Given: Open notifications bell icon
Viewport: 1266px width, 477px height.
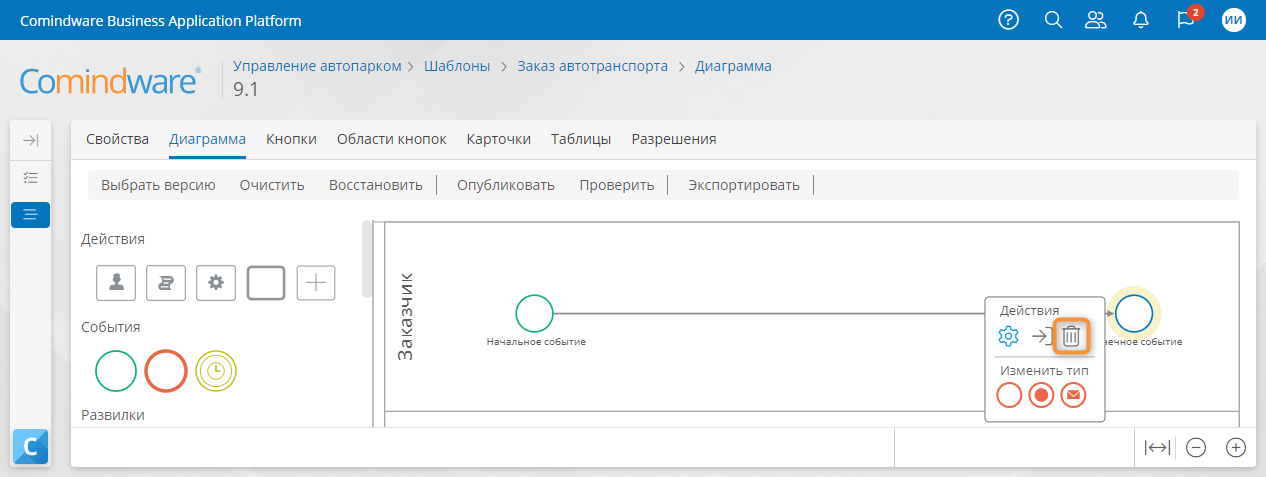Looking at the screenshot, I should pos(1141,20).
